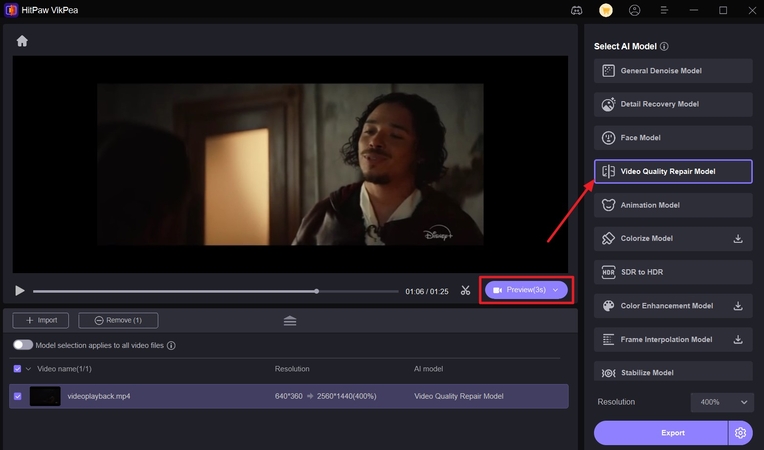The height and width of the screenshot is (450, 764).
Task: Seek using the video progress slider handle
Action: (317, 291)
